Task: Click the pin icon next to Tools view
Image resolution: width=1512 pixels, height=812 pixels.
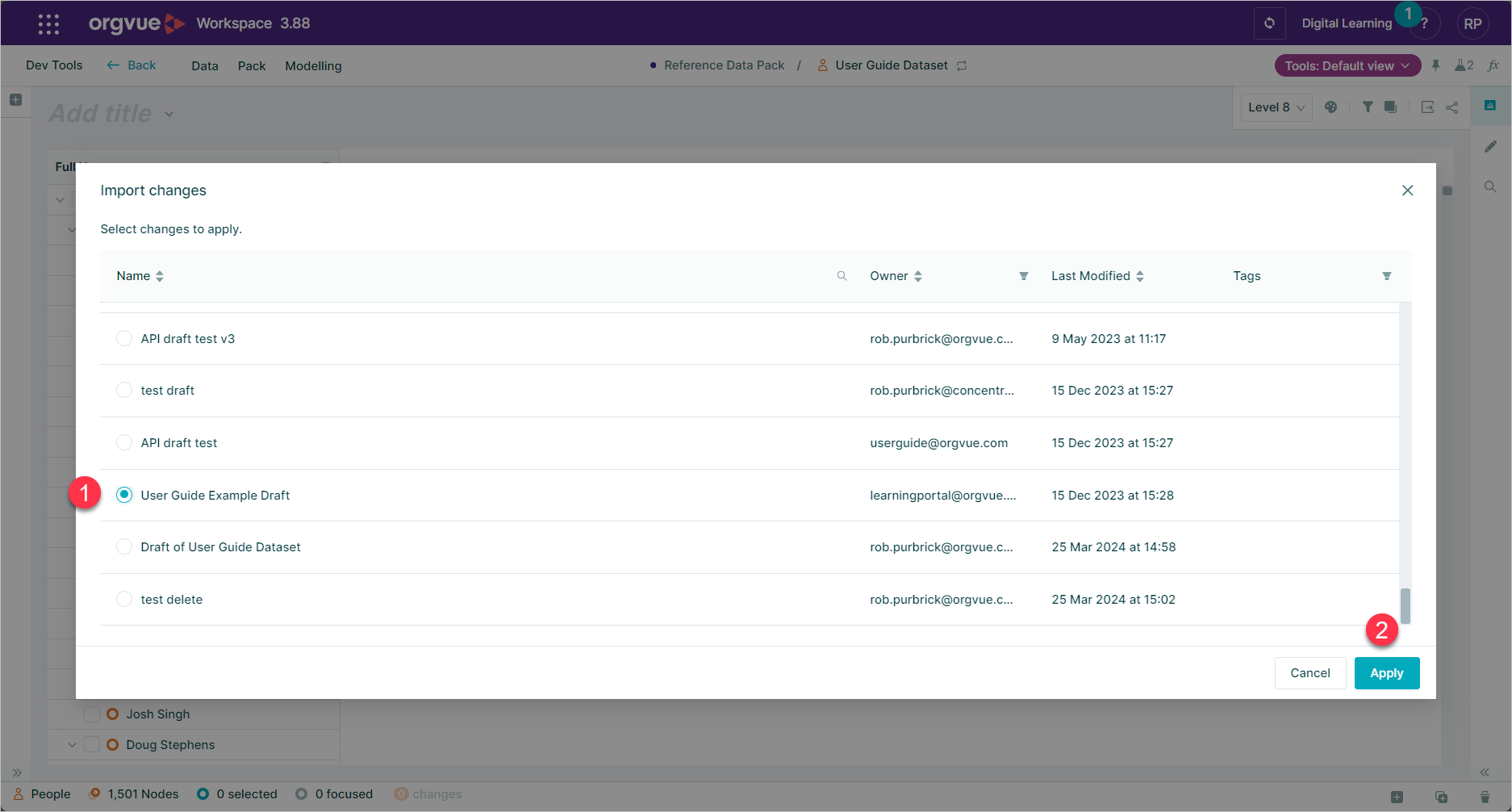Action: pos(1435,65)
